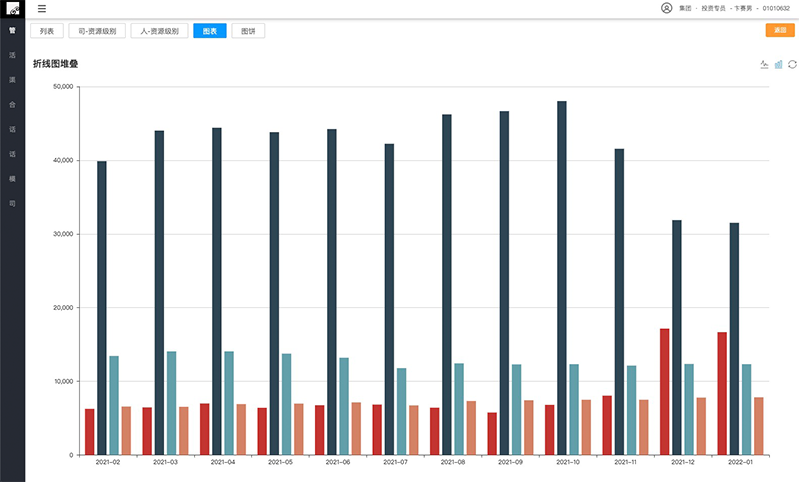Viewport: 799px width, 482px height.
Task: Open the 合 sidebar entry
Action: point(12,104)
